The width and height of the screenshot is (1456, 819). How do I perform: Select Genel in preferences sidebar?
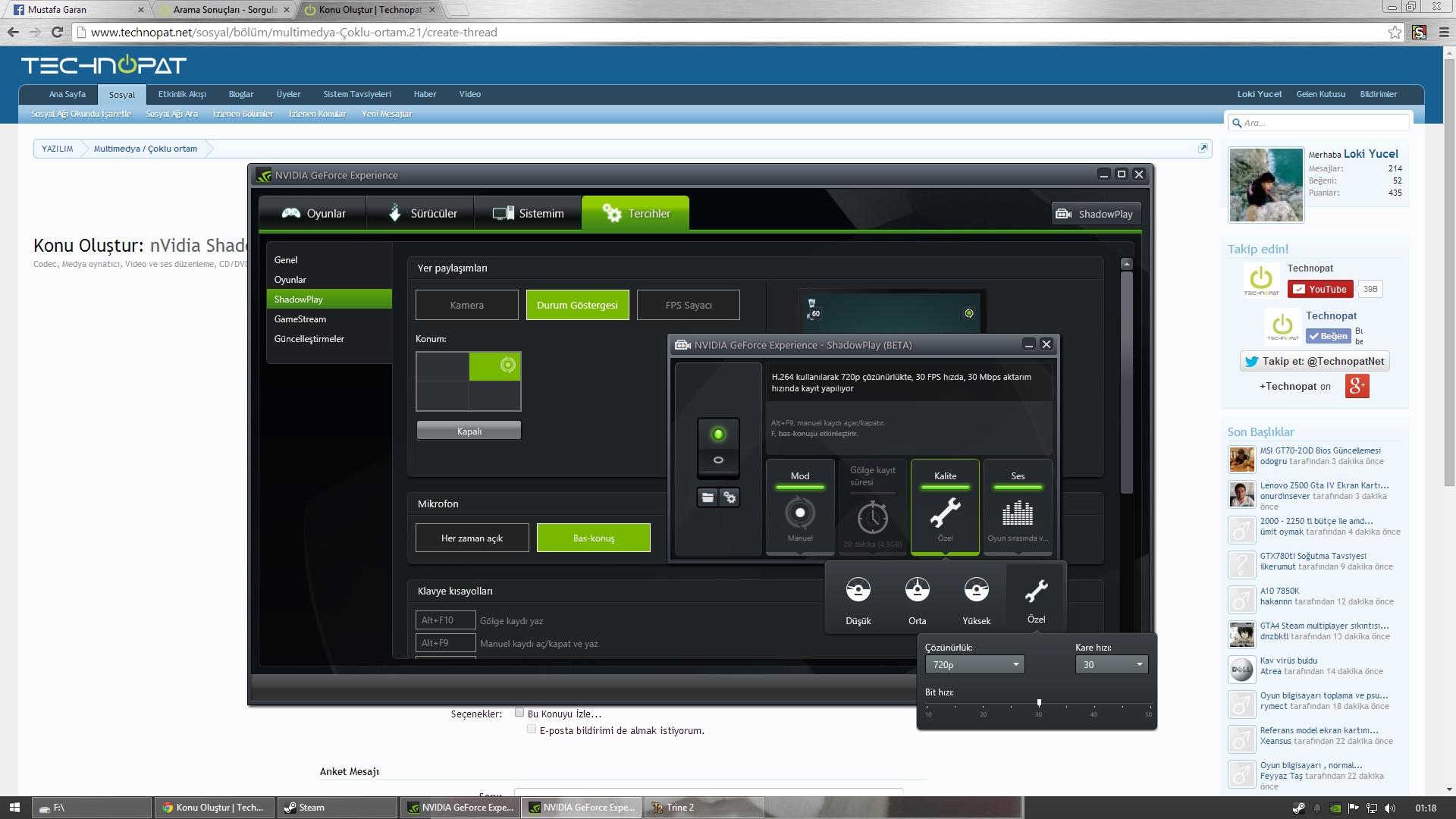329,260
